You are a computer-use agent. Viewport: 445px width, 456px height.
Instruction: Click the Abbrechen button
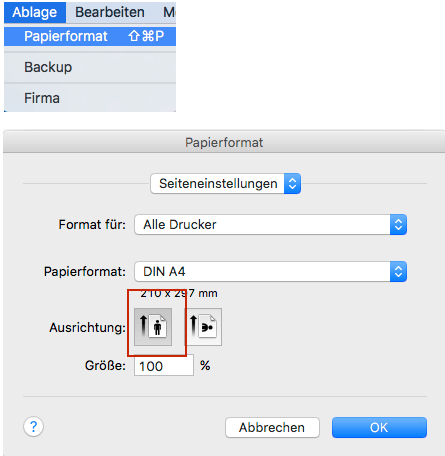click(x=272, y=427)
